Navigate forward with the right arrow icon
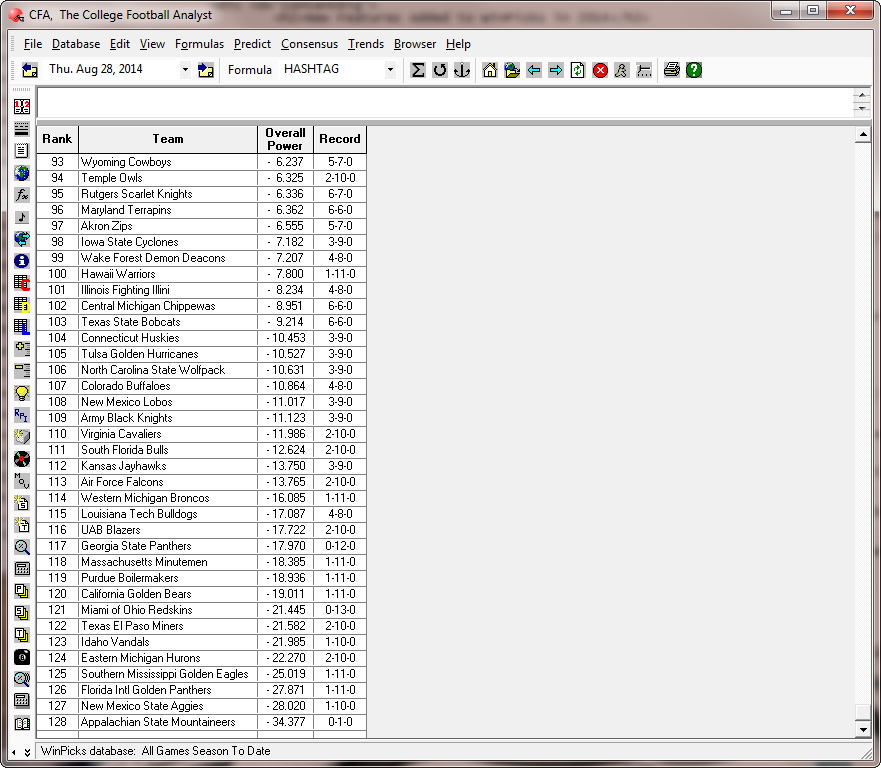 point(556,70)
